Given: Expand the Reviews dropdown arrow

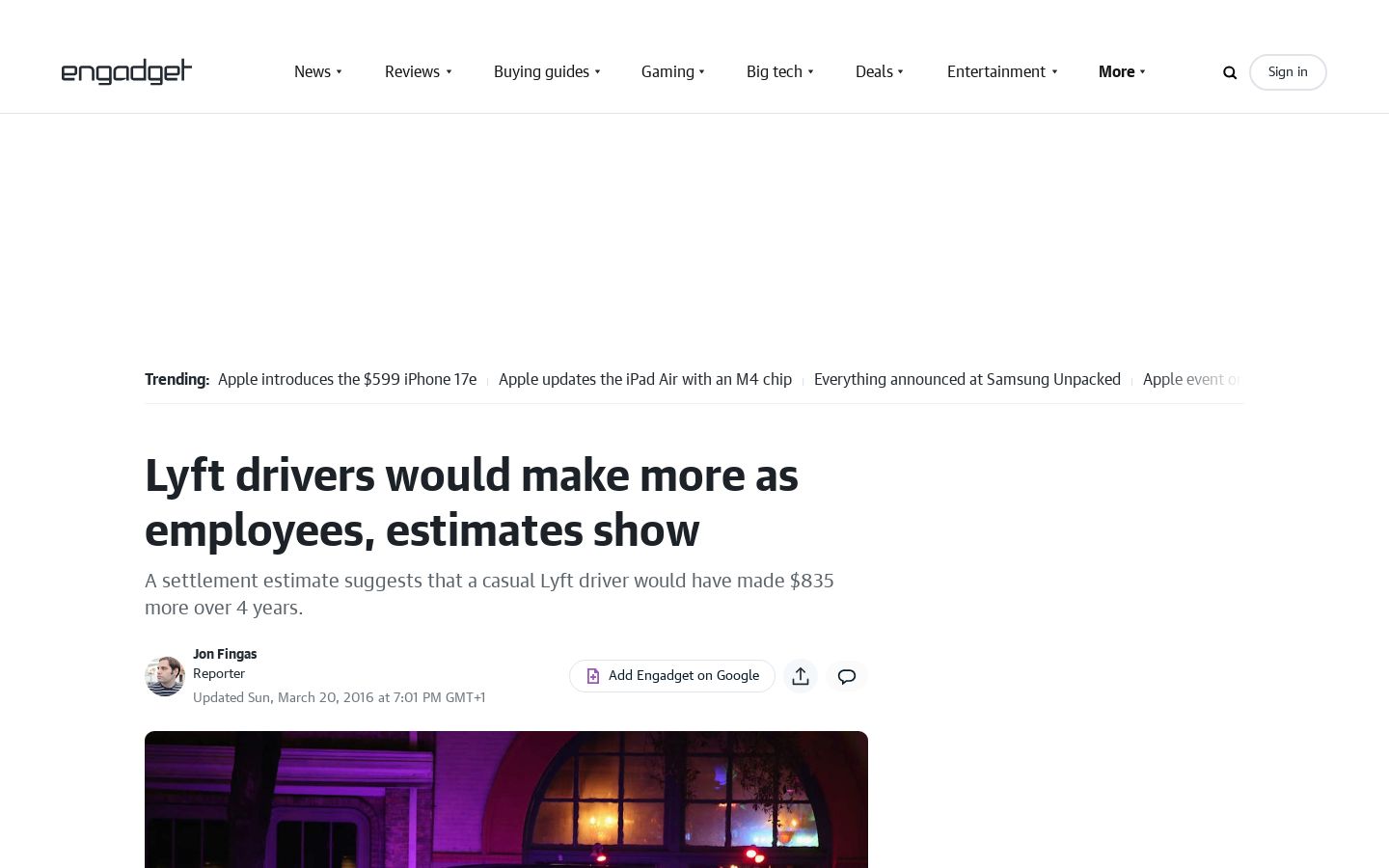Looking at the screenshot, I should pos(449,71).
